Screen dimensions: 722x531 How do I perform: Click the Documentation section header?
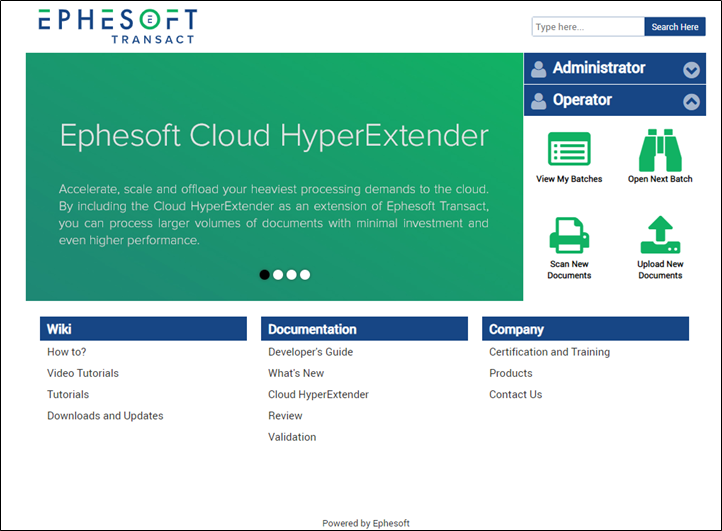click(364, 329)
